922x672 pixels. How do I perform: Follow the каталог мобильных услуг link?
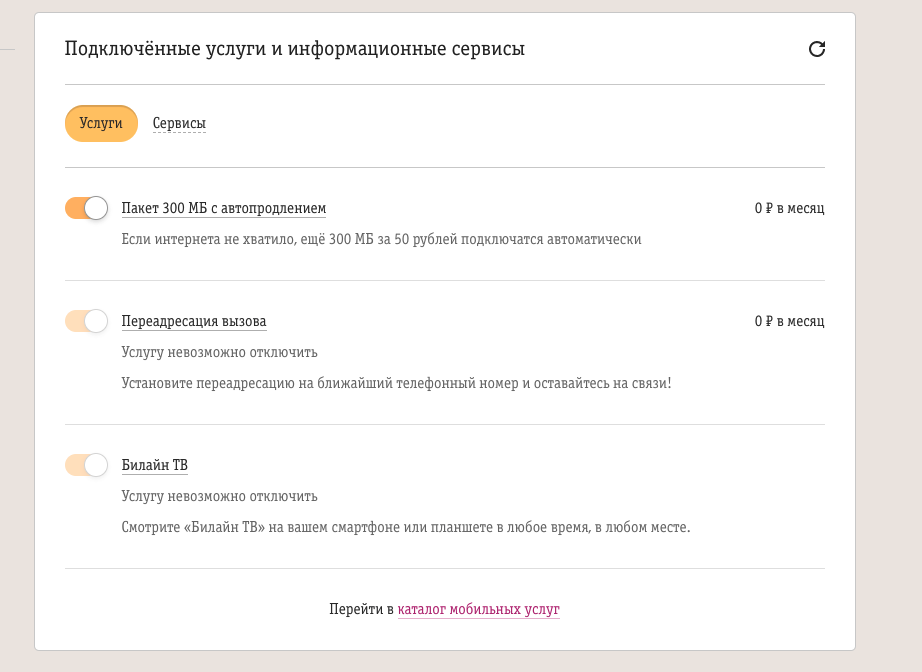[x=479, y=609]
